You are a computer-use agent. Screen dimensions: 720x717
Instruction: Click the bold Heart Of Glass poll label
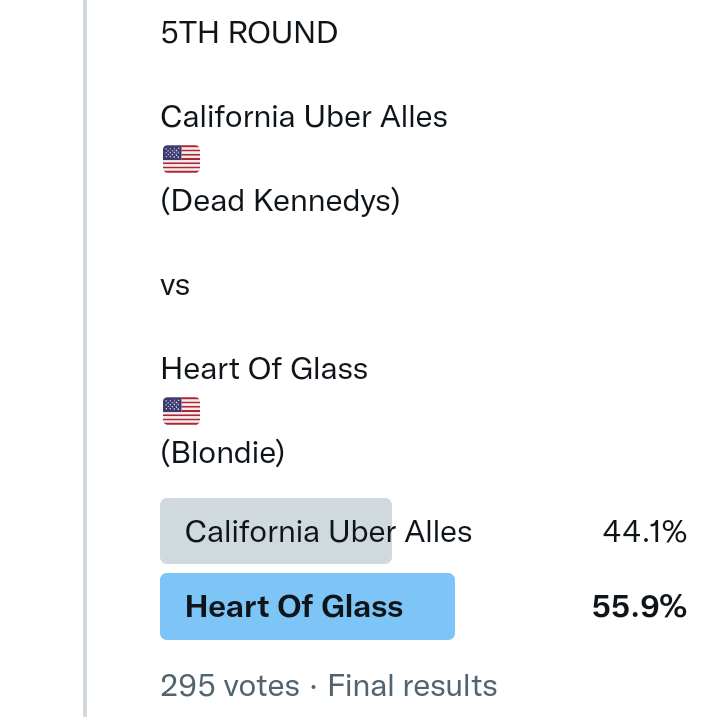coord(294,606)
